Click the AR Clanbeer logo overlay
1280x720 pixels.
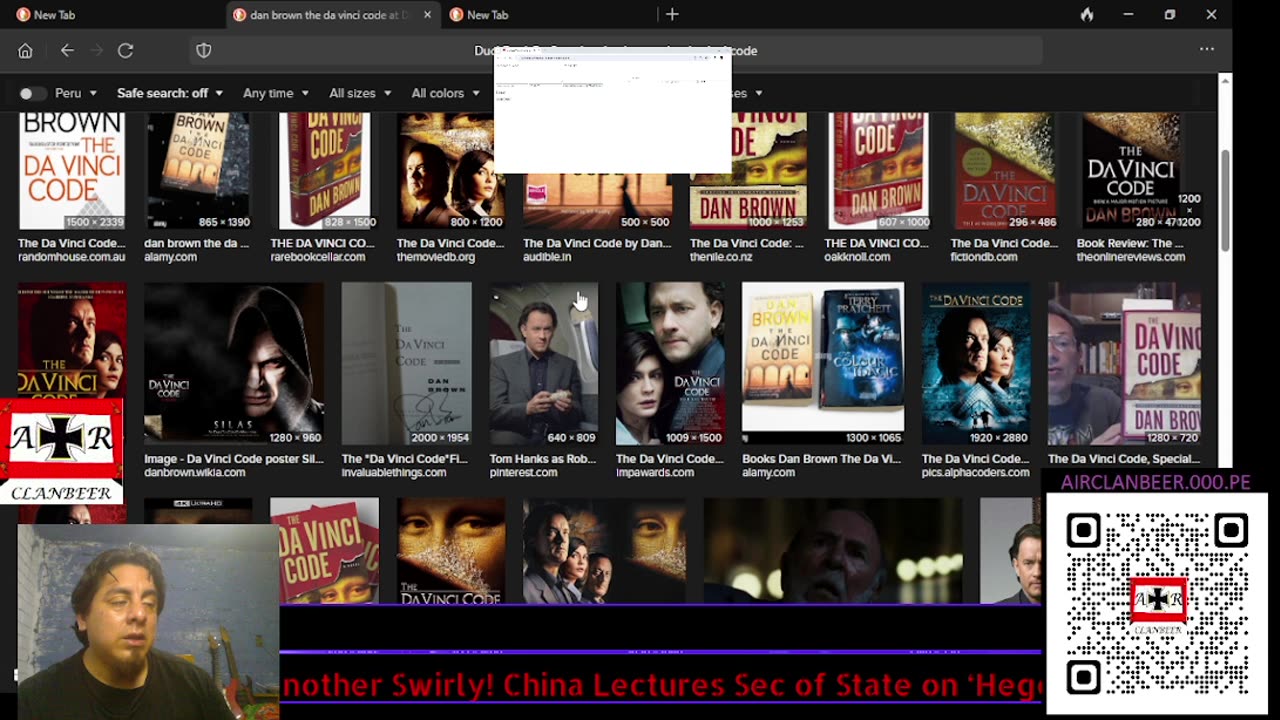click(x=61, y=451)
